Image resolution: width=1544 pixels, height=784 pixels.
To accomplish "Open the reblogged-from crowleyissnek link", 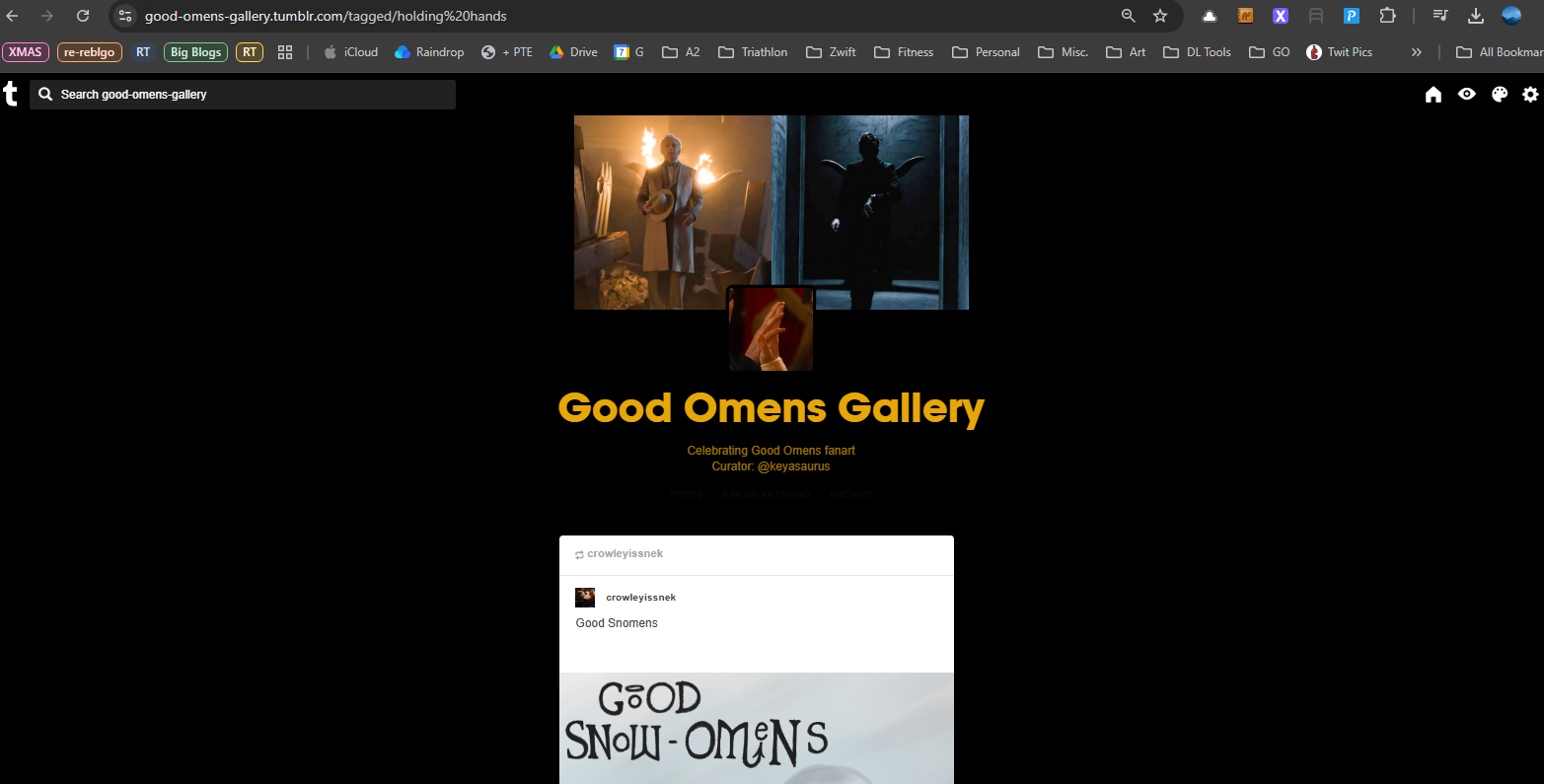I will point(625,554).
